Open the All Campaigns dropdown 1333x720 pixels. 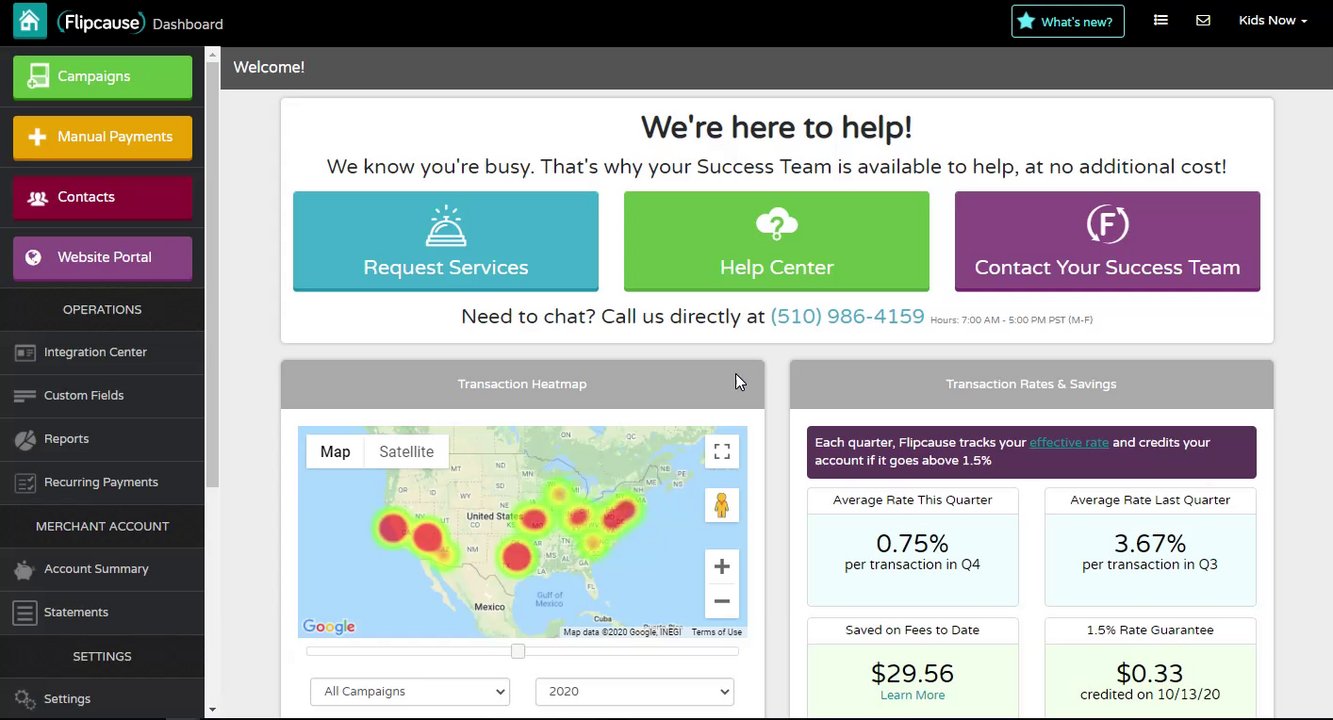click(x=410, y=691)
